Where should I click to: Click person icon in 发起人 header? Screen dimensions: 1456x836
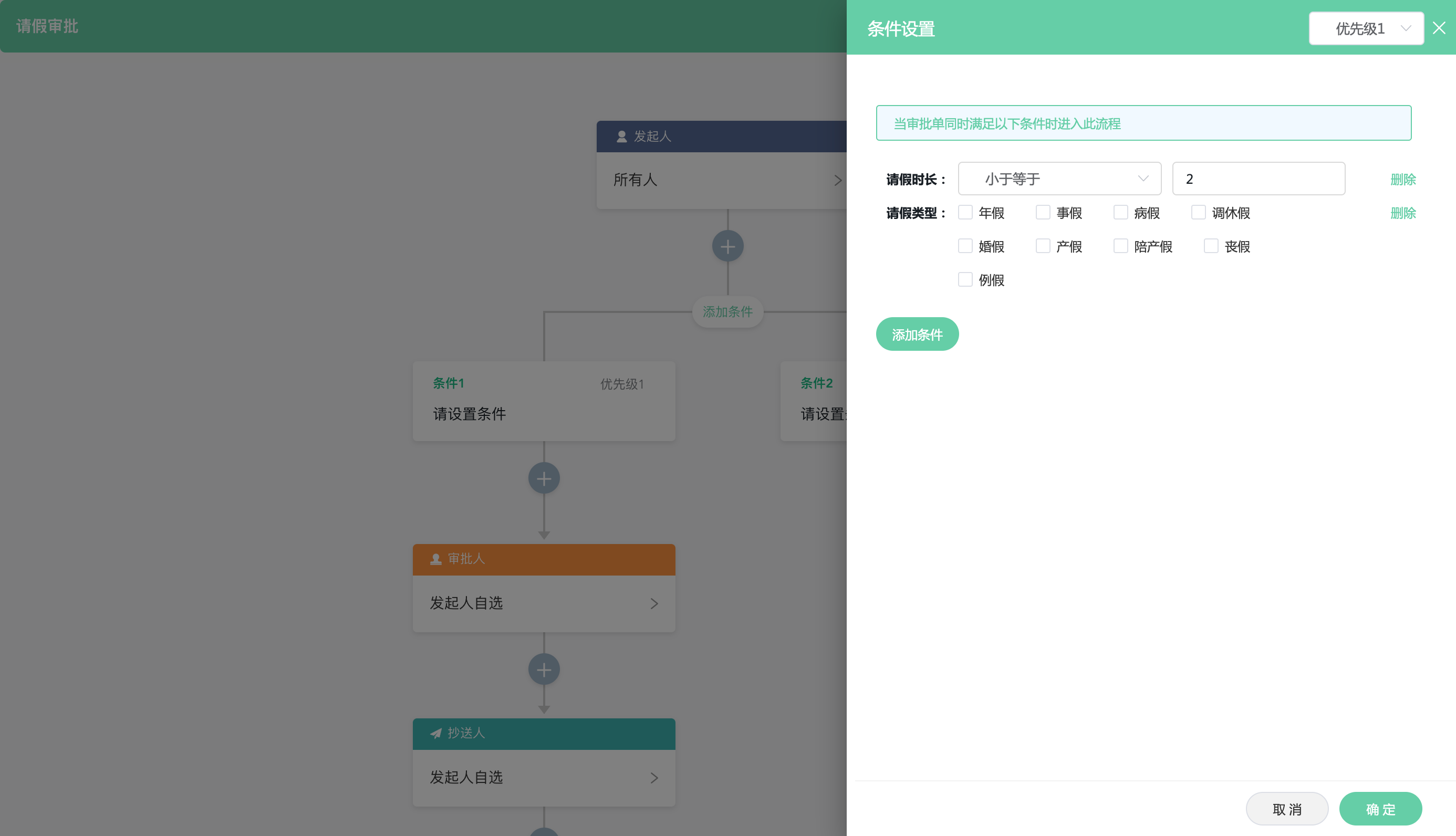pyautogui.click(x=621, y=137)
